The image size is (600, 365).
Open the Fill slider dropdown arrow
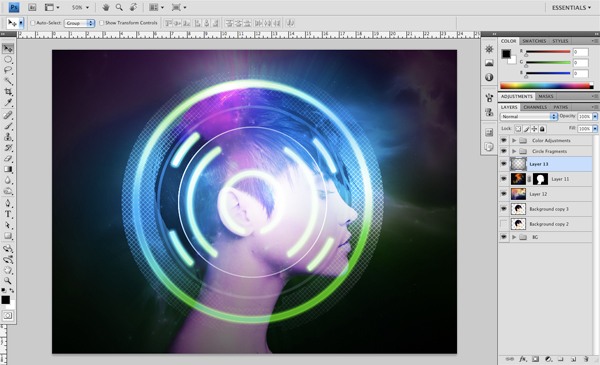pos(595,129)
